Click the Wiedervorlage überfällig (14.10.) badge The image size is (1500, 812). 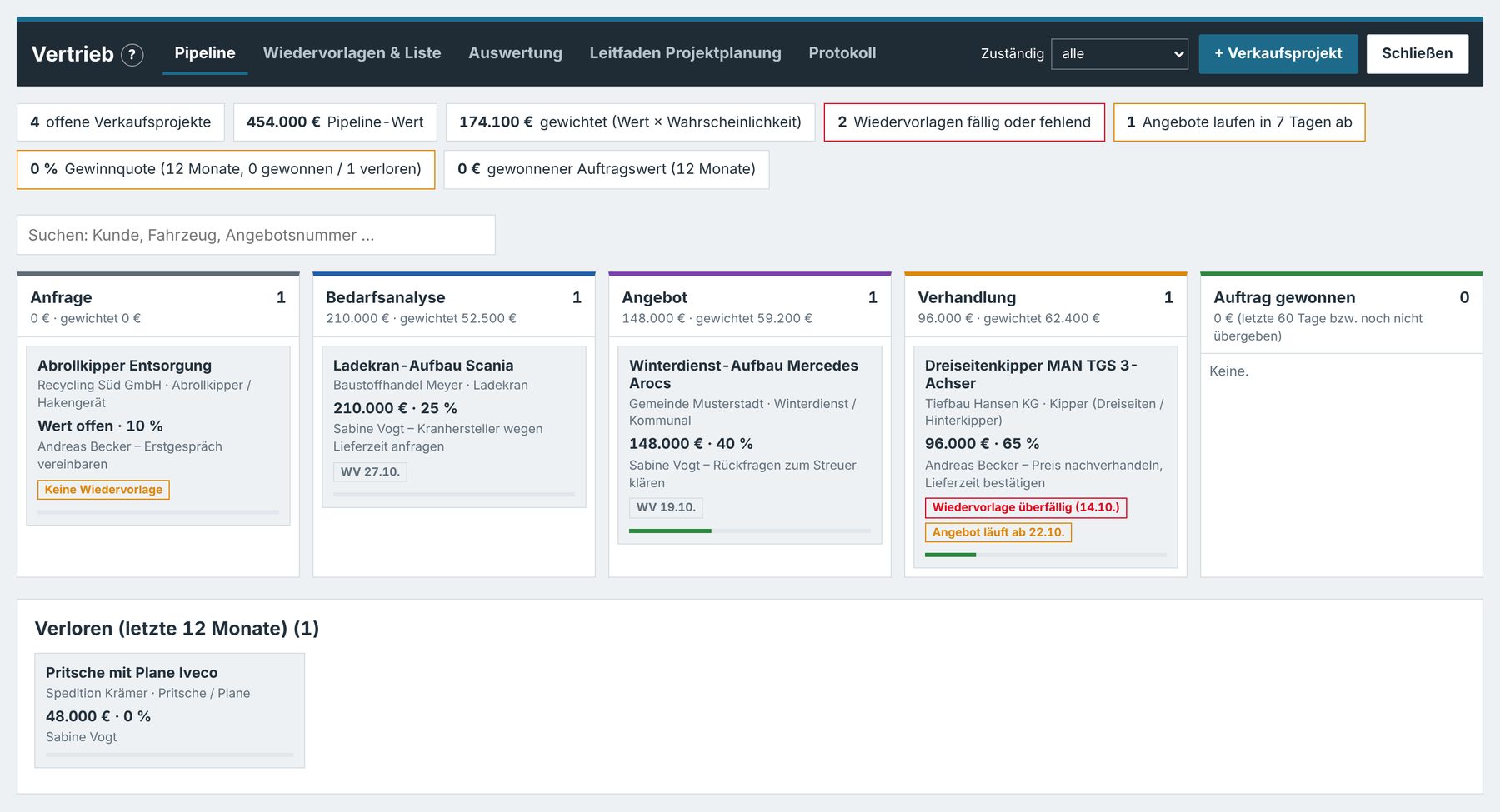(1026, 508)
